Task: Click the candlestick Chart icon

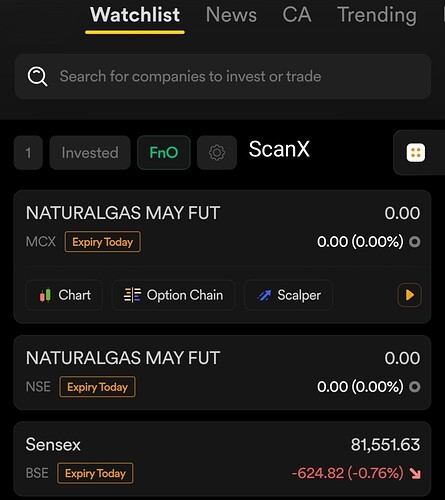Action: [45, 295]
